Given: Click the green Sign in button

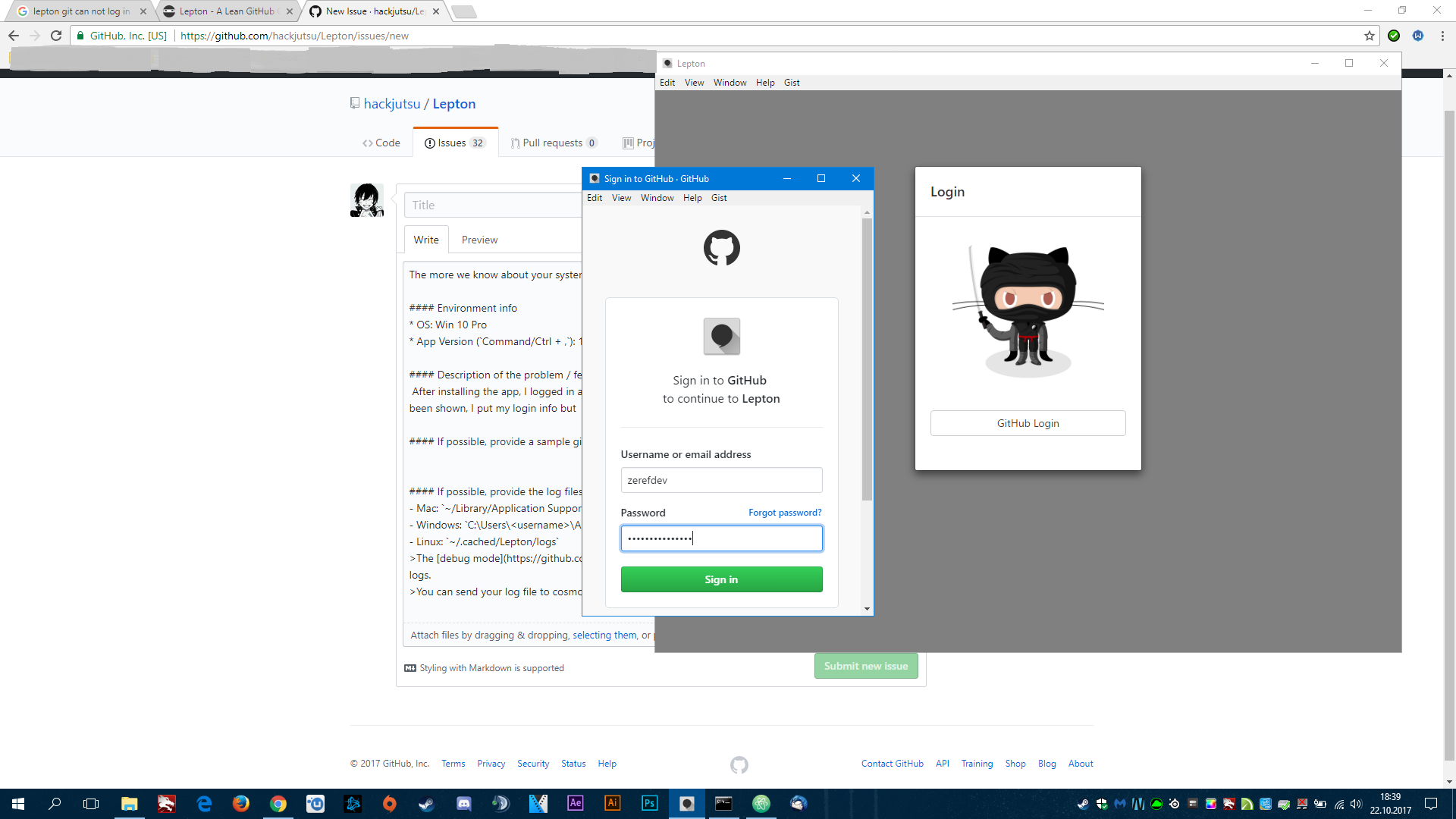Looking at the screenshot, I should [x=721, y=579].
